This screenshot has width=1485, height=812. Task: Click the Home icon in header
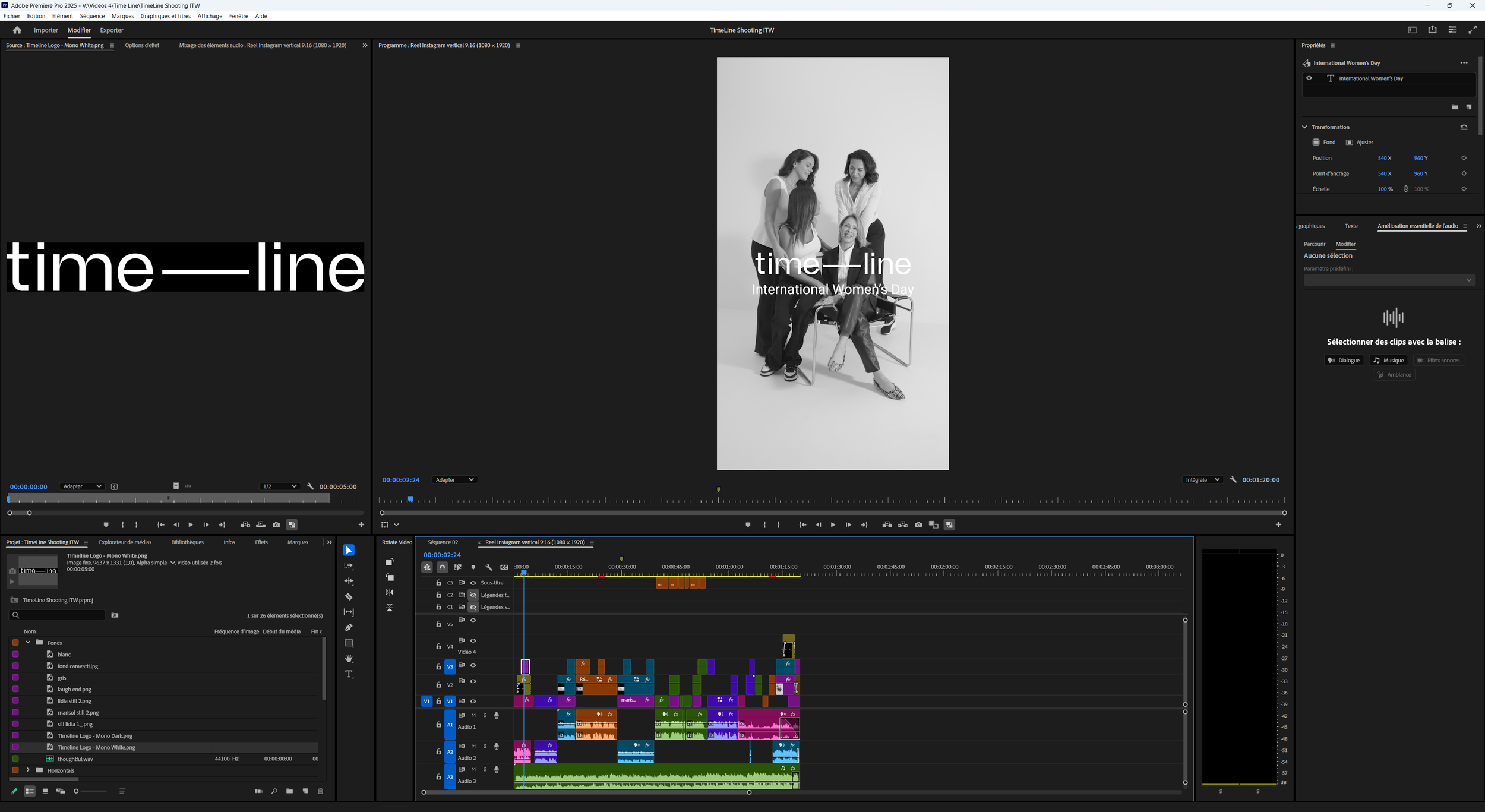pyautogui.click(x=17, y=30)
